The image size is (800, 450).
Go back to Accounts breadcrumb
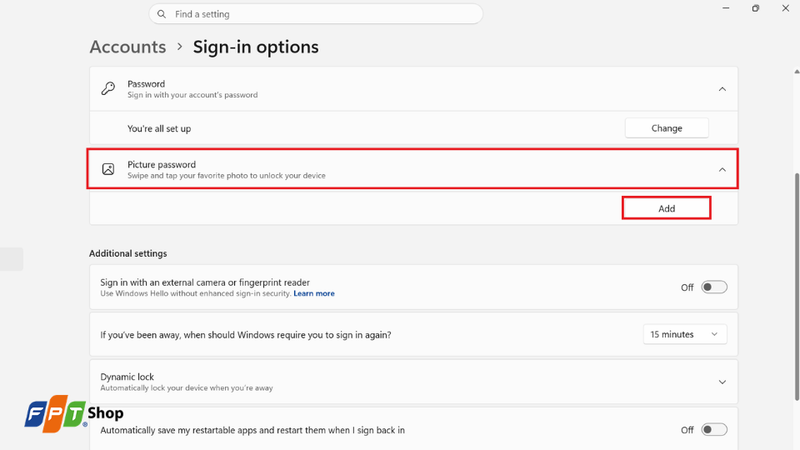[x=128, y=47]
